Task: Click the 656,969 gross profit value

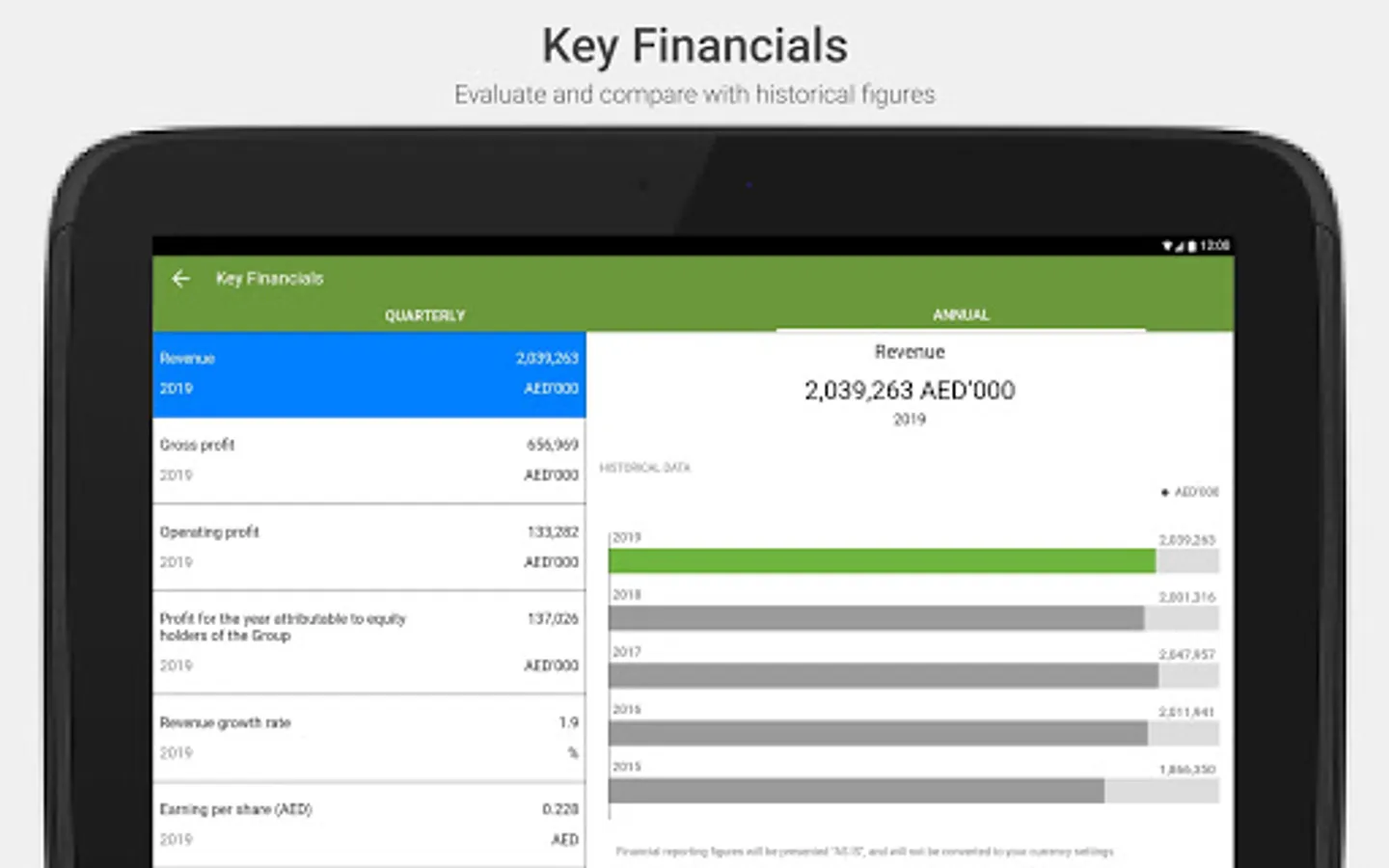Action: tap(553, 445)
